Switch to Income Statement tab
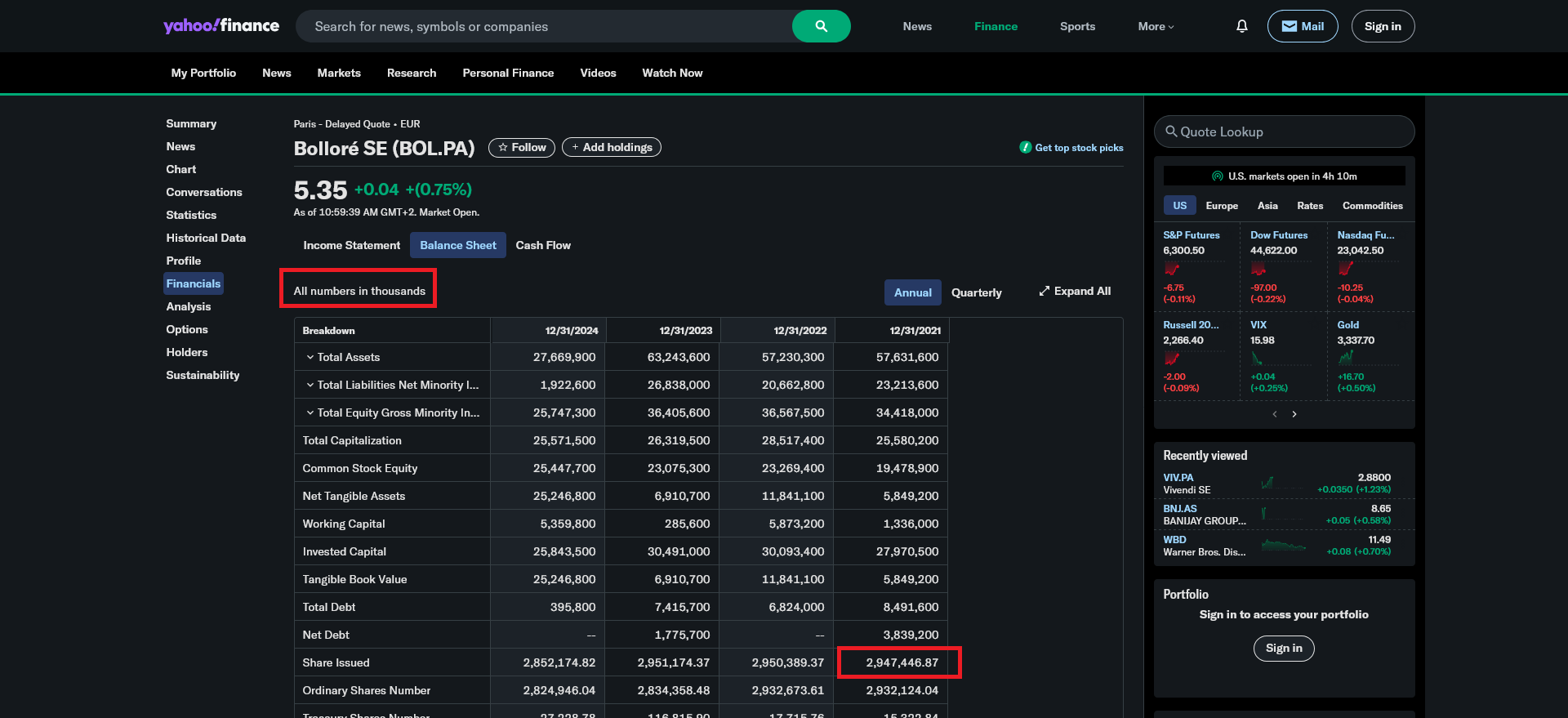The width and height of the screenshot is (1568, 718). tap(351, 245)
